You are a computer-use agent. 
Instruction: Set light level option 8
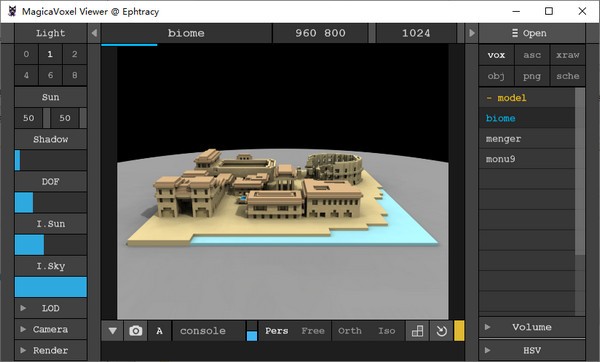tap(75, 75)
